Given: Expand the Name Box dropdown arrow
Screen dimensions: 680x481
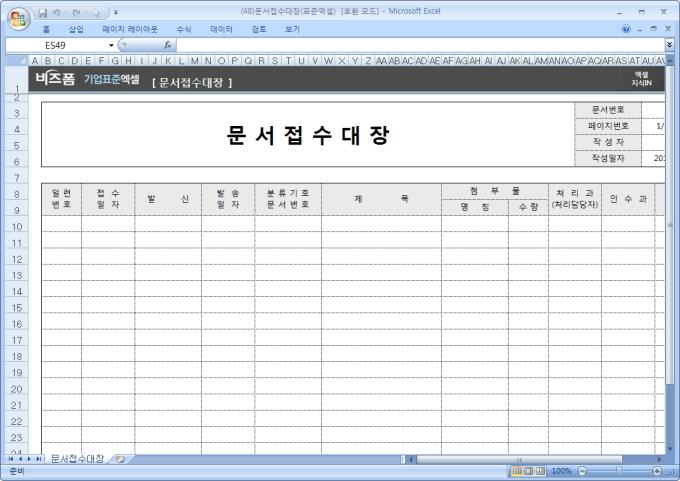Looking at the screenshot, I should (111, 45).
